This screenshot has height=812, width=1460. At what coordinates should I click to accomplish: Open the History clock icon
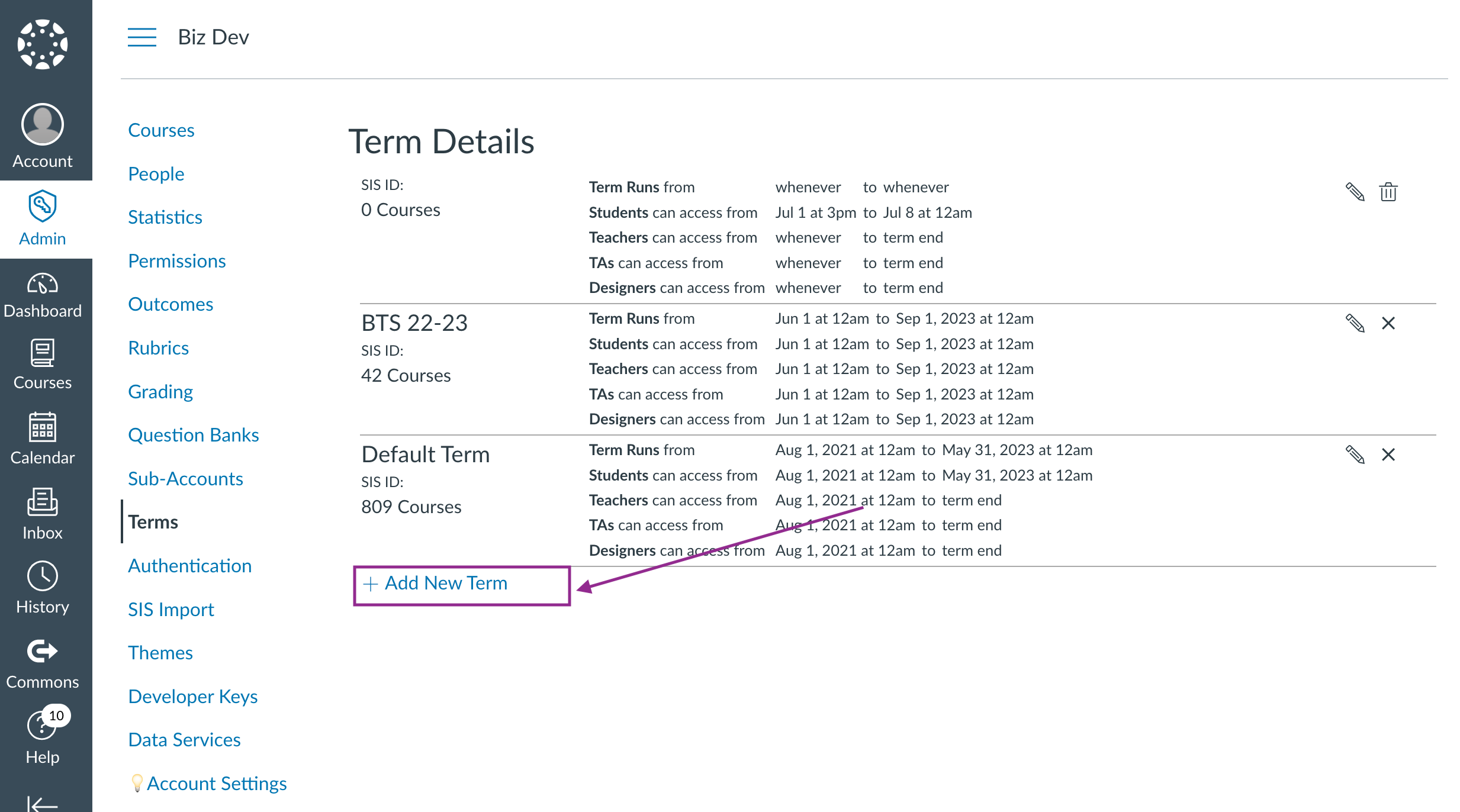coord(43,588)
